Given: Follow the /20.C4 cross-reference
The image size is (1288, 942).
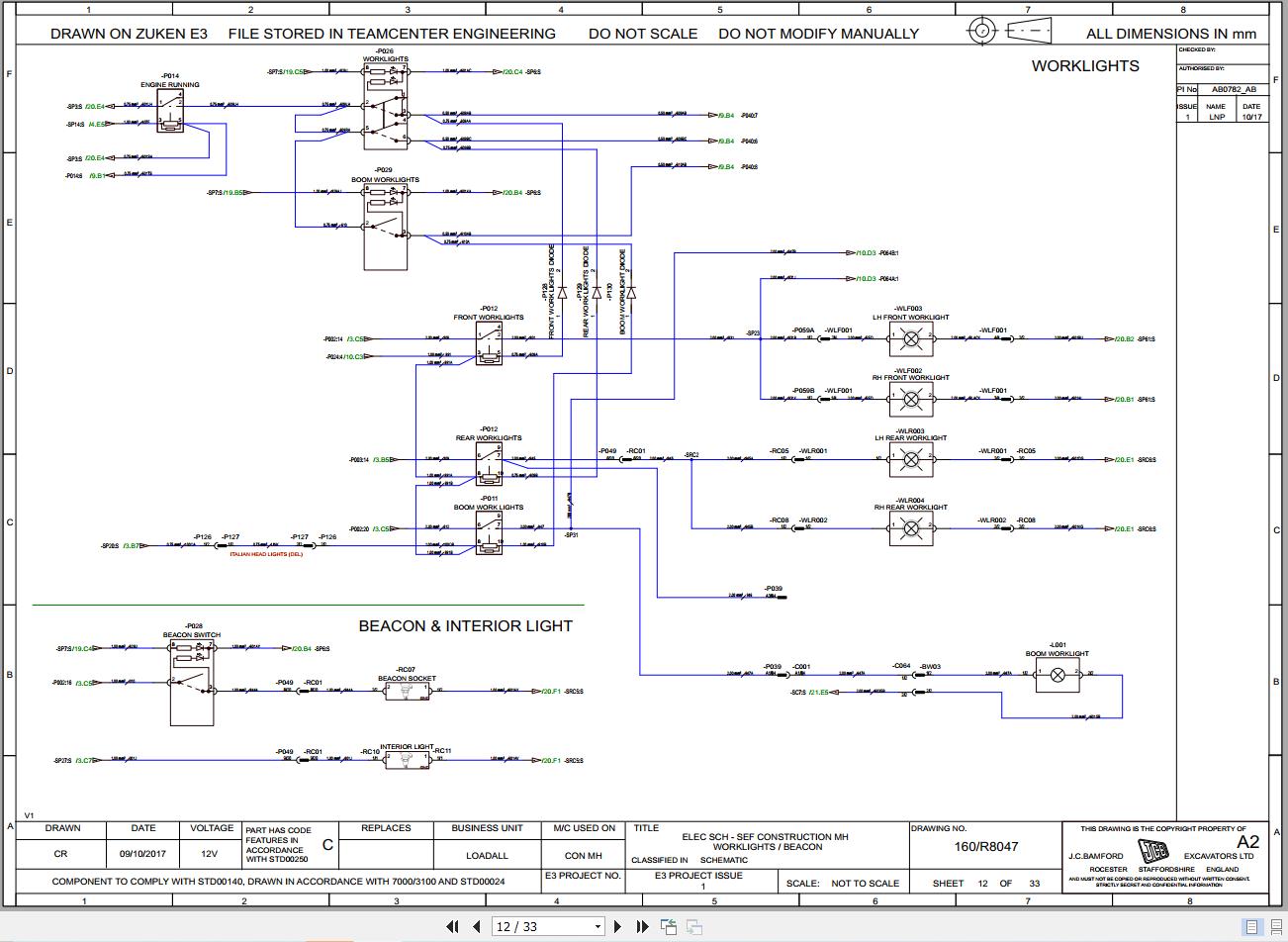Looking at the screenshot, I should (x=511, y=72).
